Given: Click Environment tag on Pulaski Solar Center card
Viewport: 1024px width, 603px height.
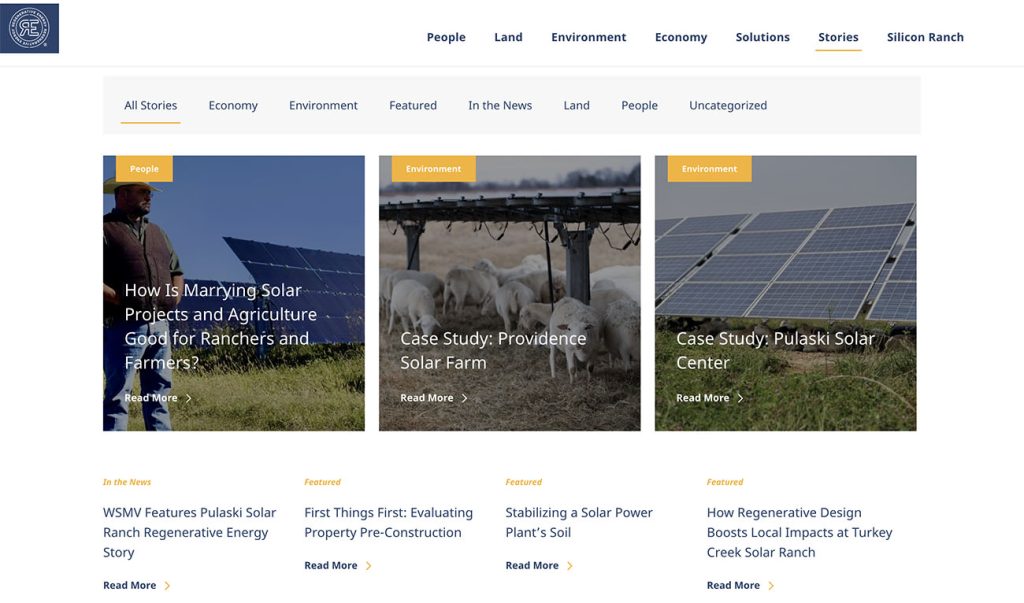Looking at the screenshot, I should [x=709, y=169].
